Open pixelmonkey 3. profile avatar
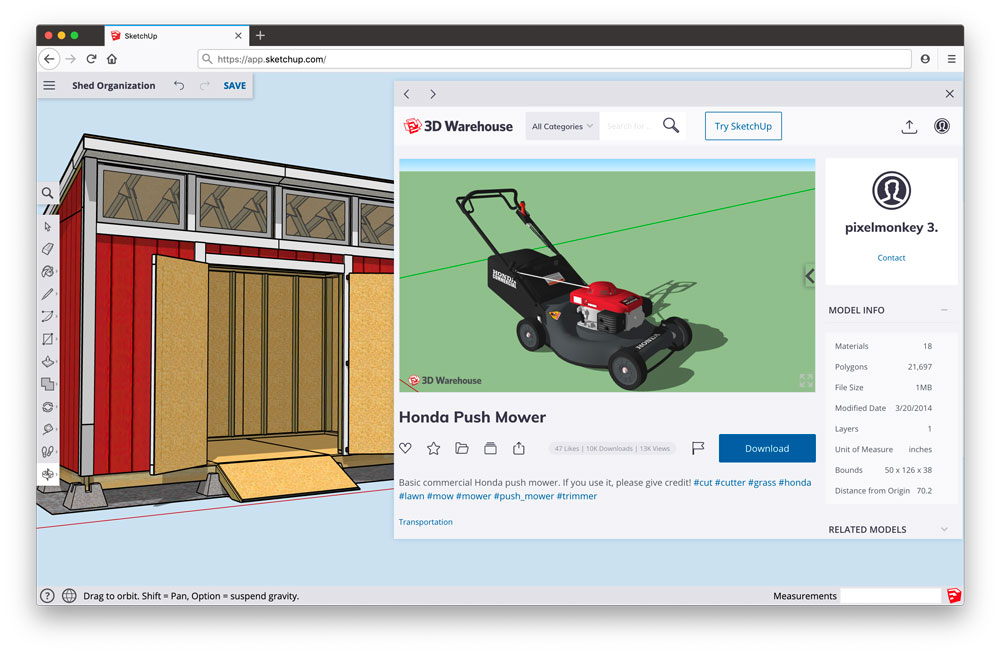Screen dimensions: 1000x653 pyautogui.click(x=891, y=190)
